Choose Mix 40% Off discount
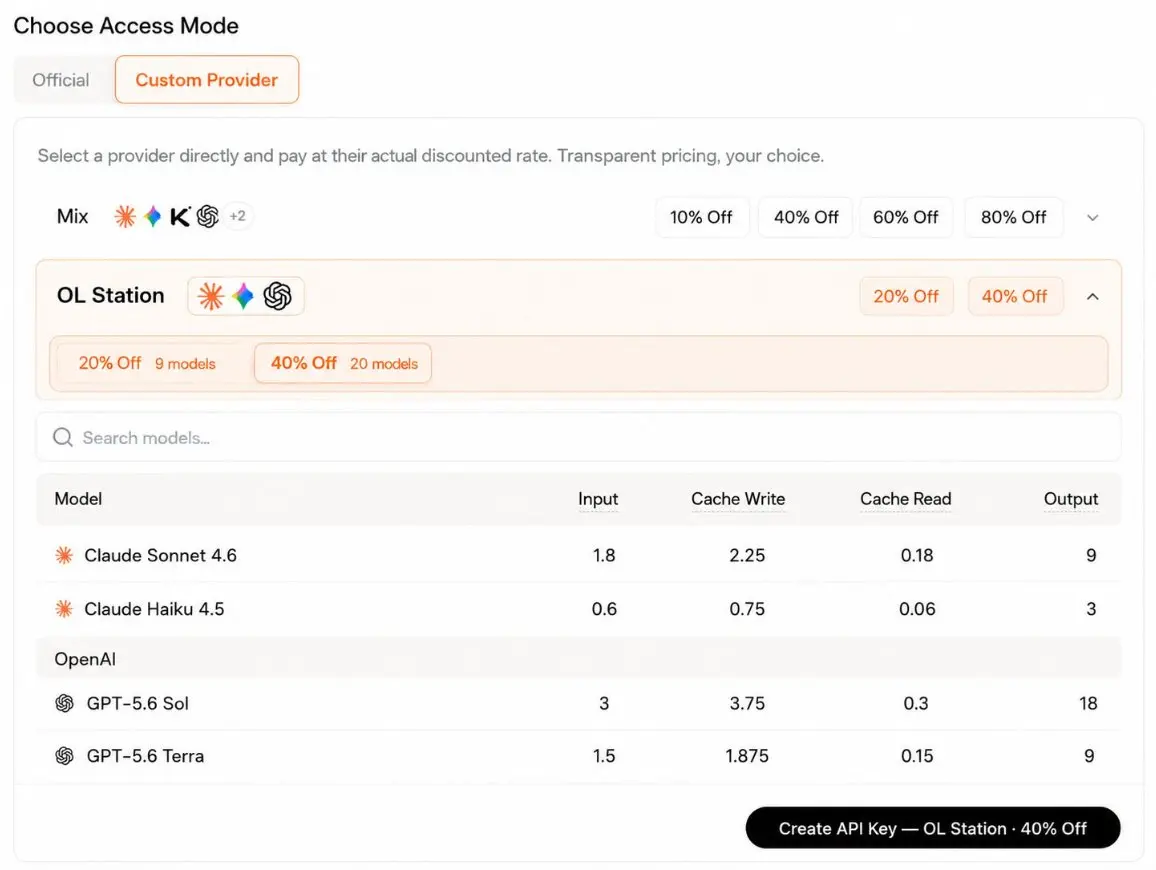Screen dimensions: 1156x870 [x=806, y=218]
